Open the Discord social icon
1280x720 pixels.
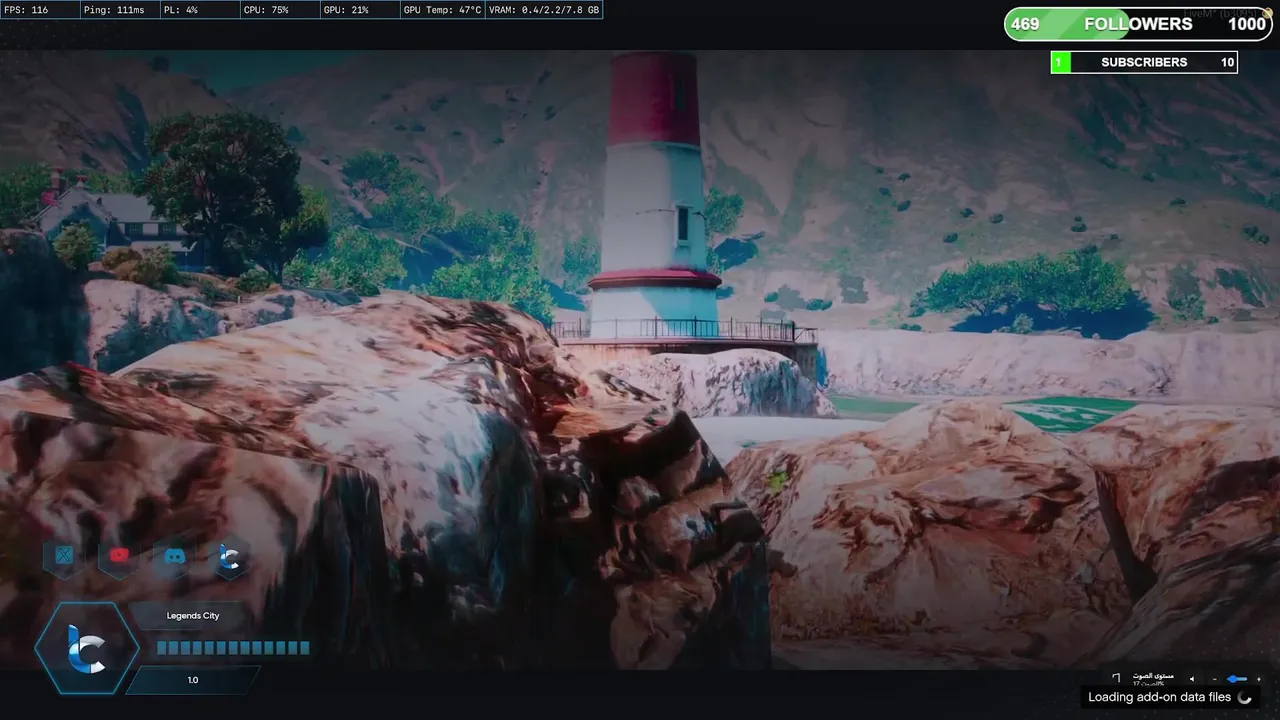pos(175,555)
